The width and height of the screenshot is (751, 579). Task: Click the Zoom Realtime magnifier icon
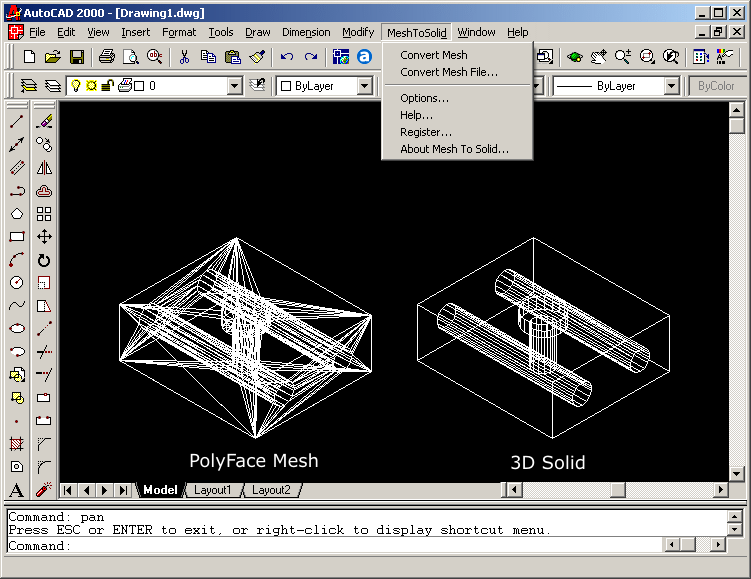click(623, 57)
